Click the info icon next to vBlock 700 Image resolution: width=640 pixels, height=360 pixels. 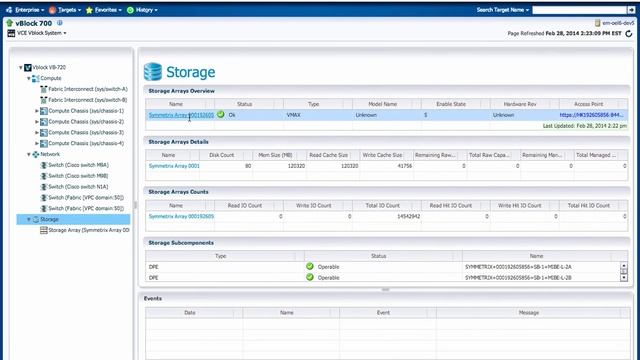60,23
